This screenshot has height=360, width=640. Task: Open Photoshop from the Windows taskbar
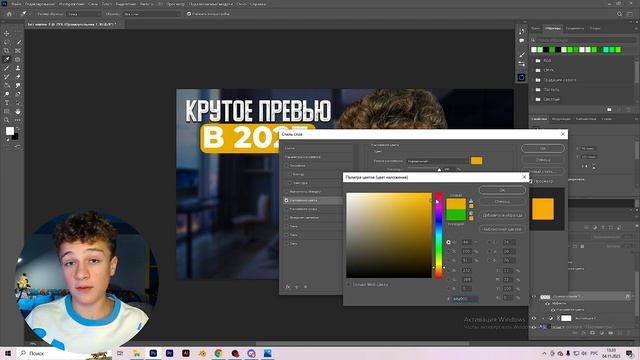point(153,353)
